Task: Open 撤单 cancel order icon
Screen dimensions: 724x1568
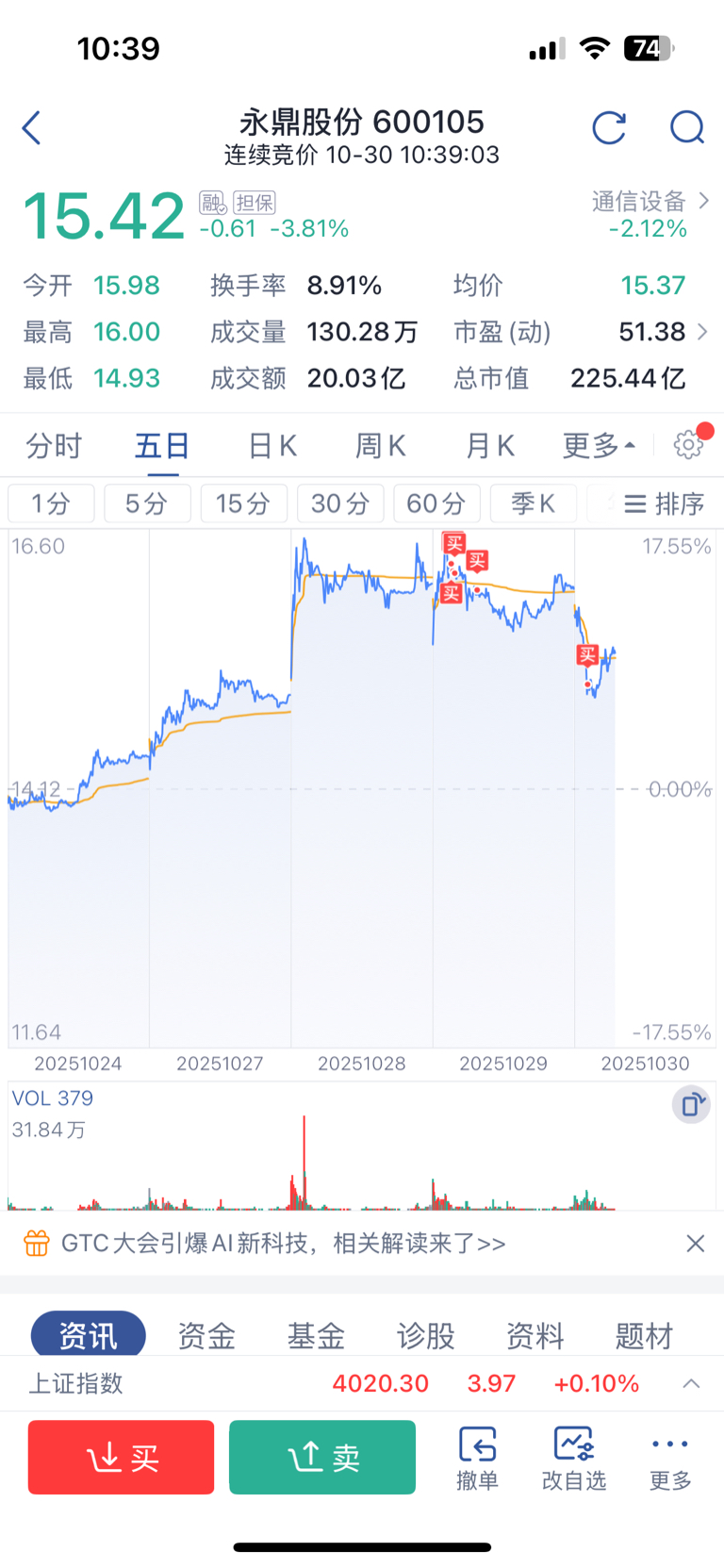Action: 477,1458
